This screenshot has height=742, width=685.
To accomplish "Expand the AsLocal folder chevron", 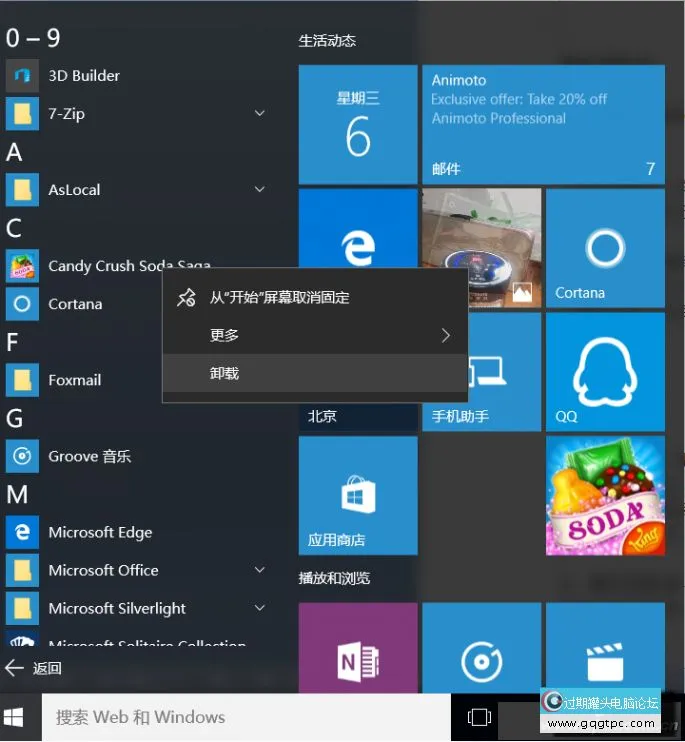I will [260, 189].
